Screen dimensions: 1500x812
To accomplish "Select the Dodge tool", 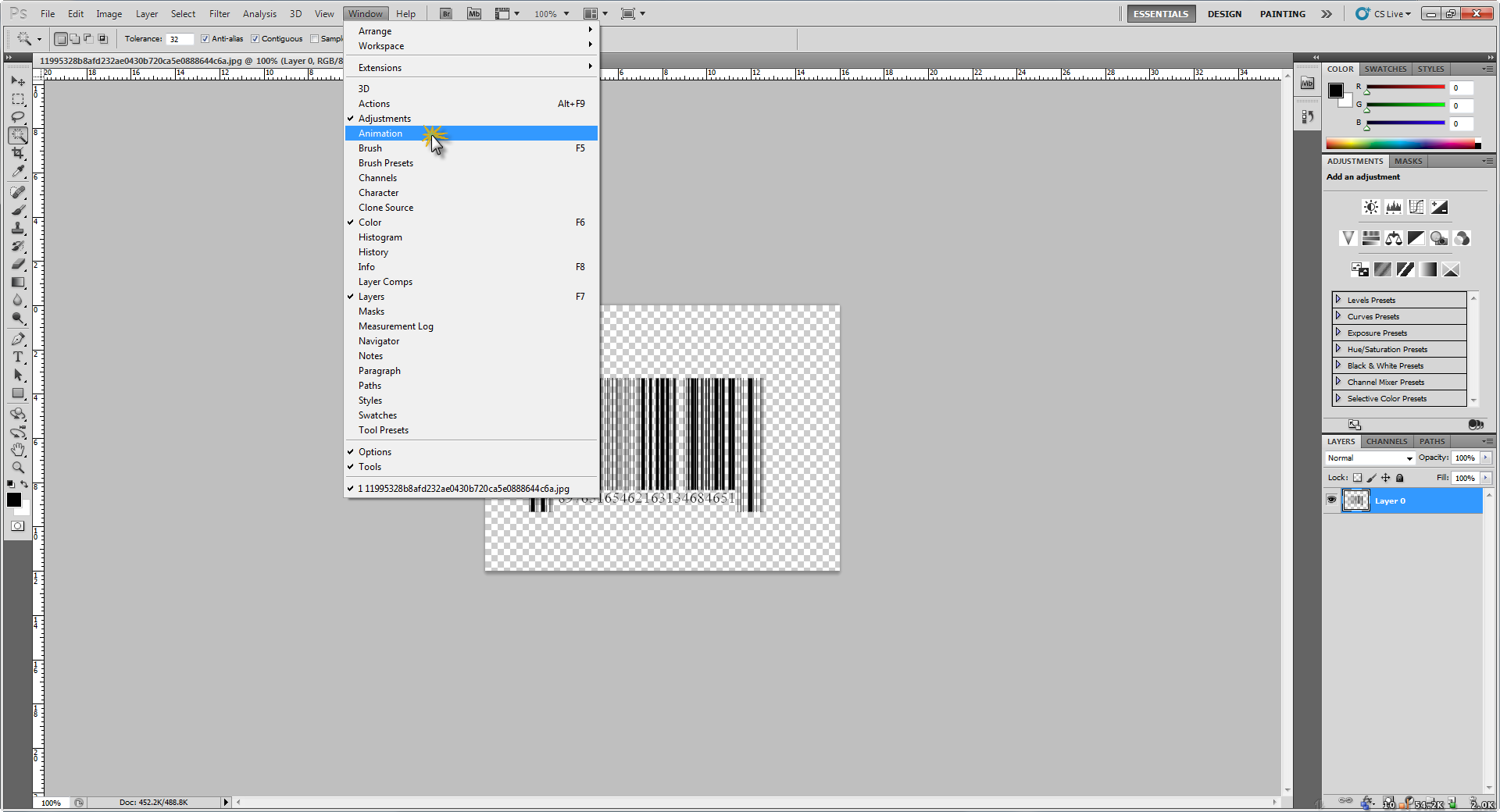I will [18, 318].
